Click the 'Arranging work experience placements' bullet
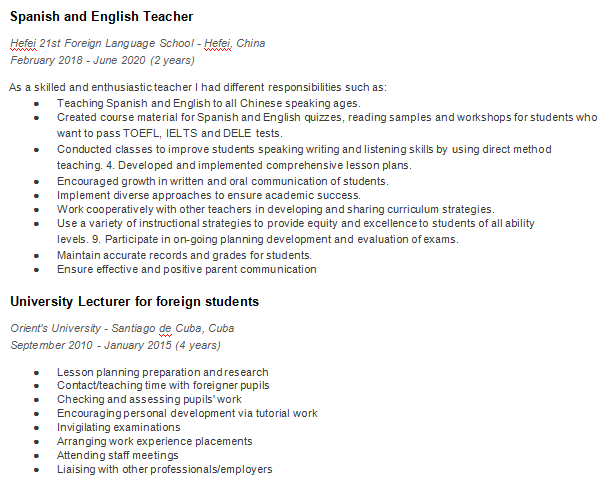 coord(154,441)
